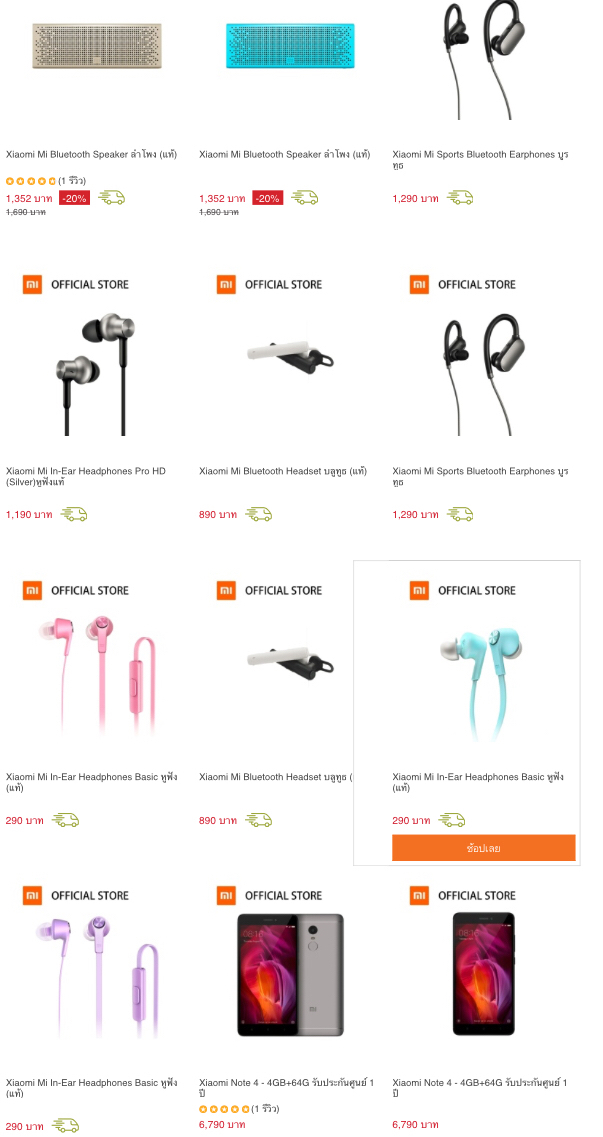Viewport: 603px width, 1137px height.
Task: Click the Mi Official Store badge above the pink earphones
Action: (76, 590)
